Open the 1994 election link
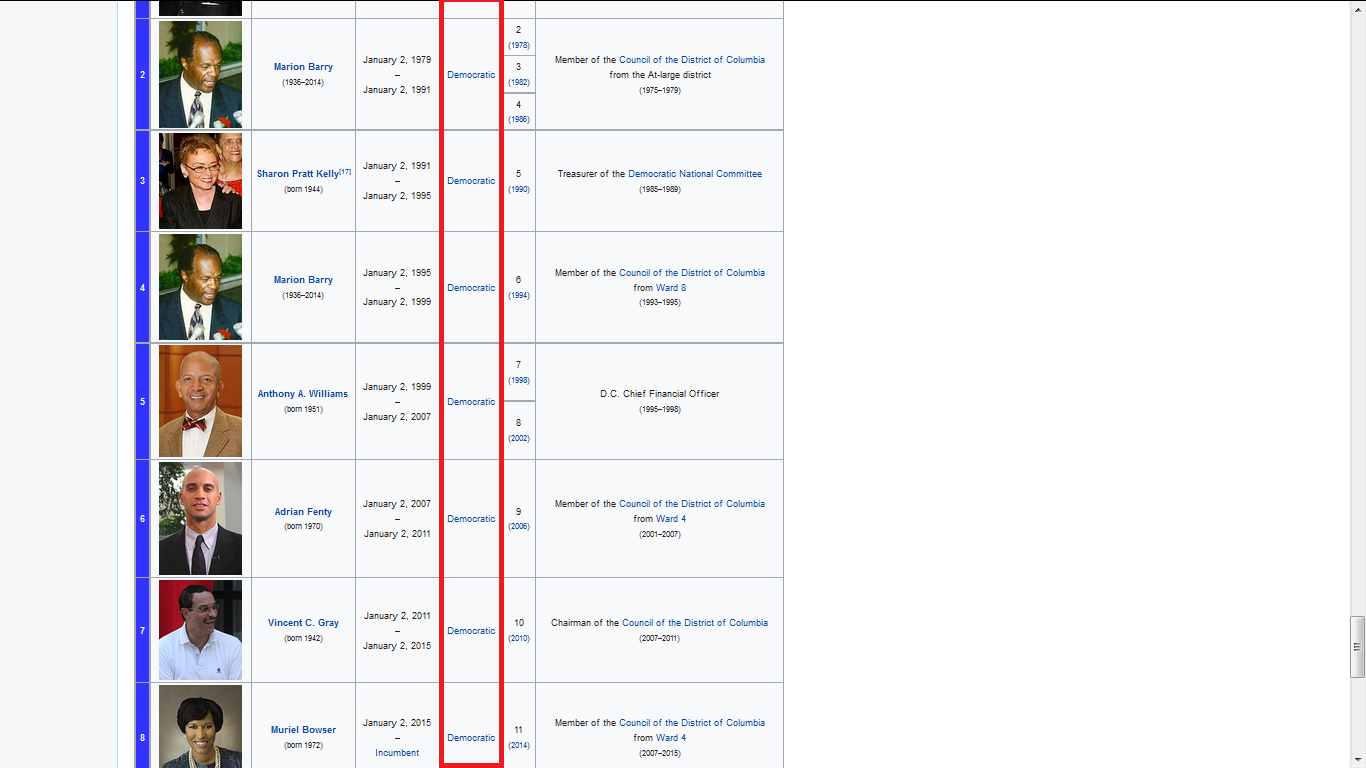Viewport: 1366px width, 768px height. click(x=519, y=296)
